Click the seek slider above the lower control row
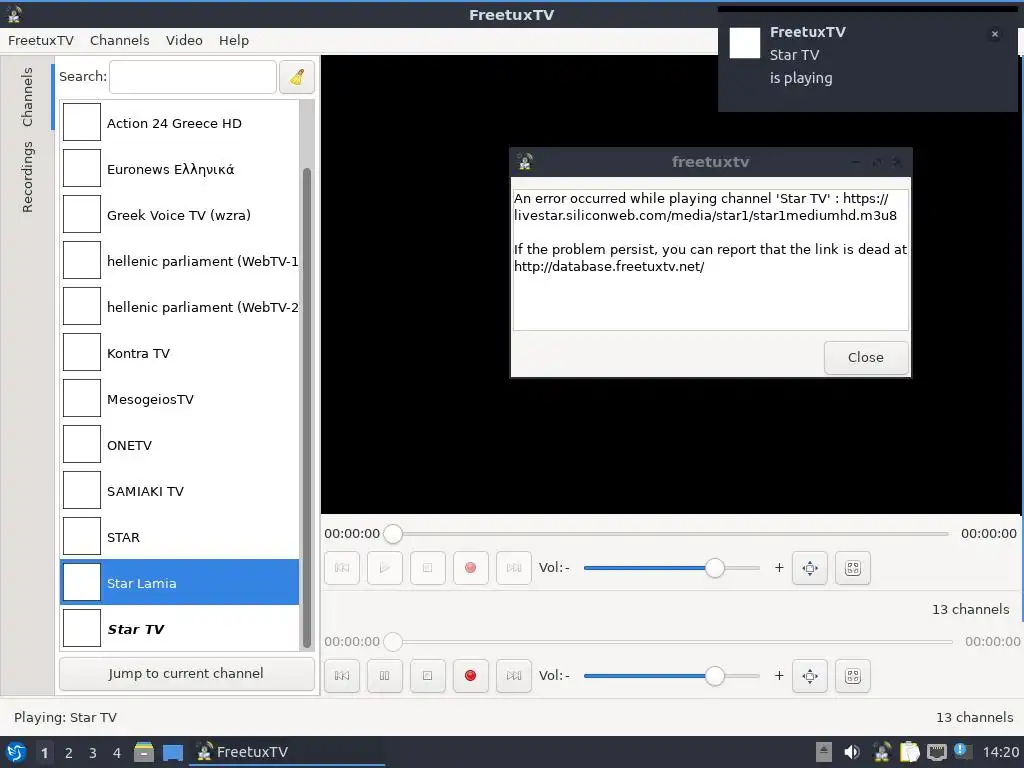The height and width of the screenshot is (768, 1024). click(x=667, y=642)
